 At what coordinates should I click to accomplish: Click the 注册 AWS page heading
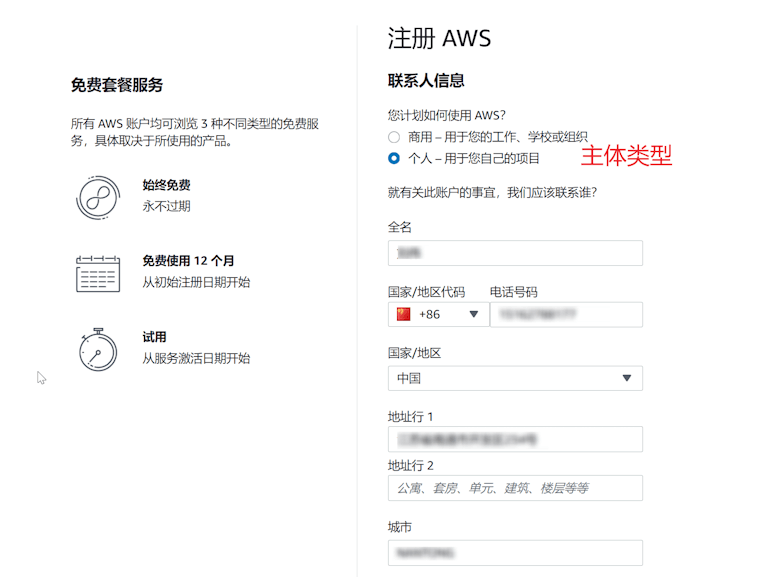439,39
